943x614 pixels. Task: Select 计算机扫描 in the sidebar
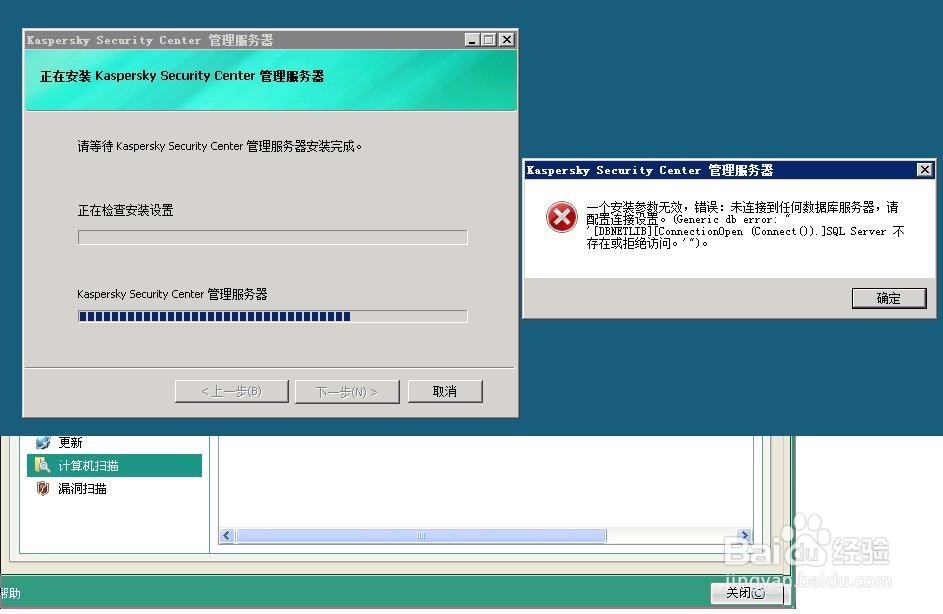[114, 465]
